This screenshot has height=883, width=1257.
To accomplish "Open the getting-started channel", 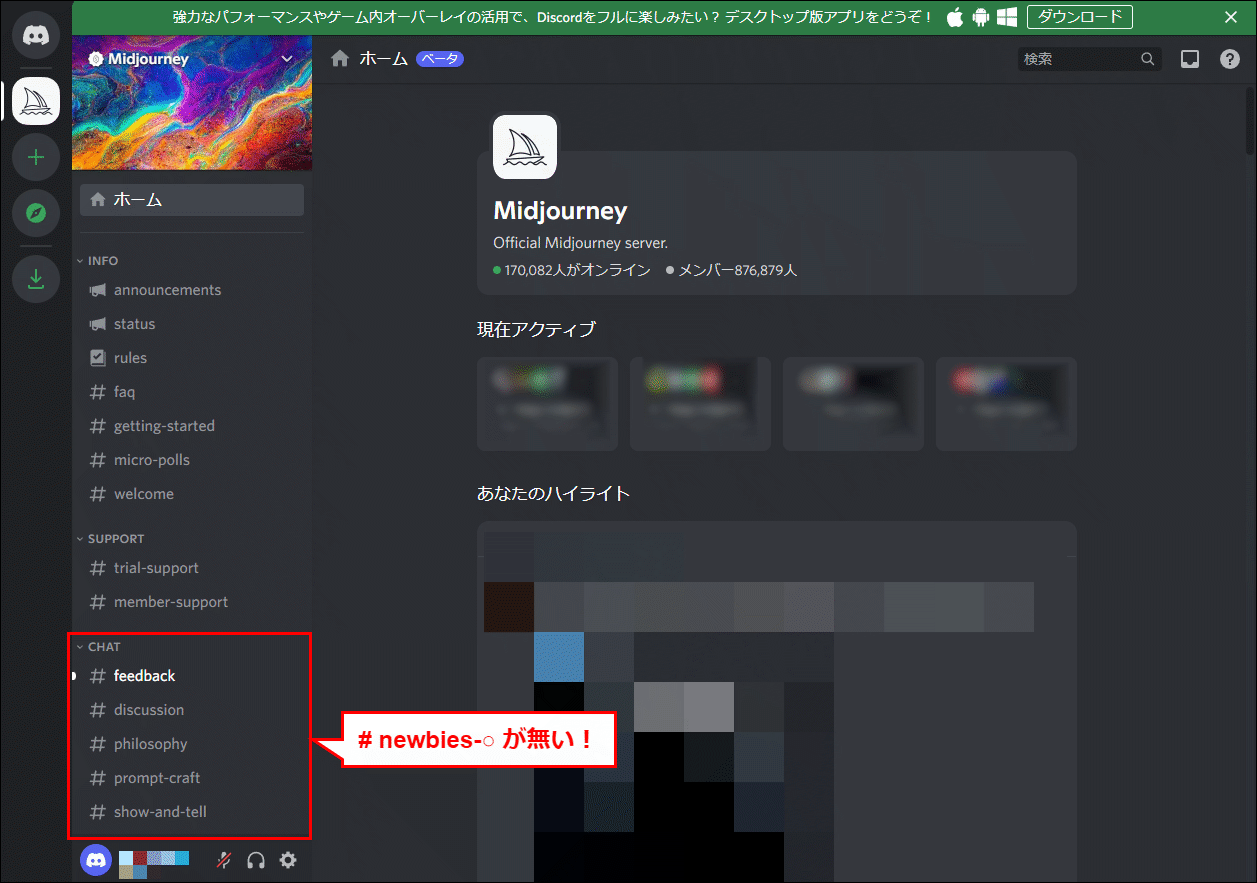I will pos(192,426).
